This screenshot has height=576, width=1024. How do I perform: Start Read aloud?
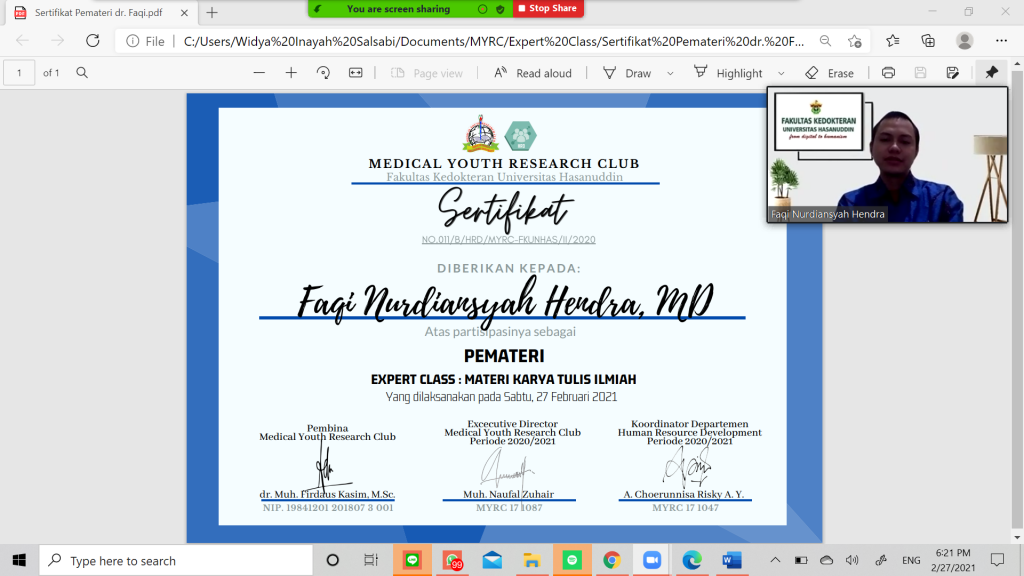(532, 73)
